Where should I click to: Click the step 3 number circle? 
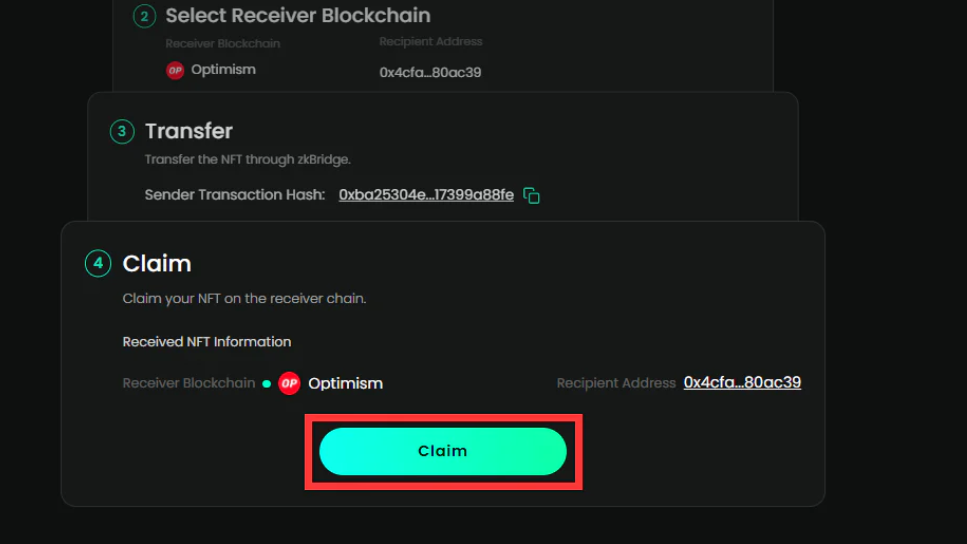click(x=122, y=131)
